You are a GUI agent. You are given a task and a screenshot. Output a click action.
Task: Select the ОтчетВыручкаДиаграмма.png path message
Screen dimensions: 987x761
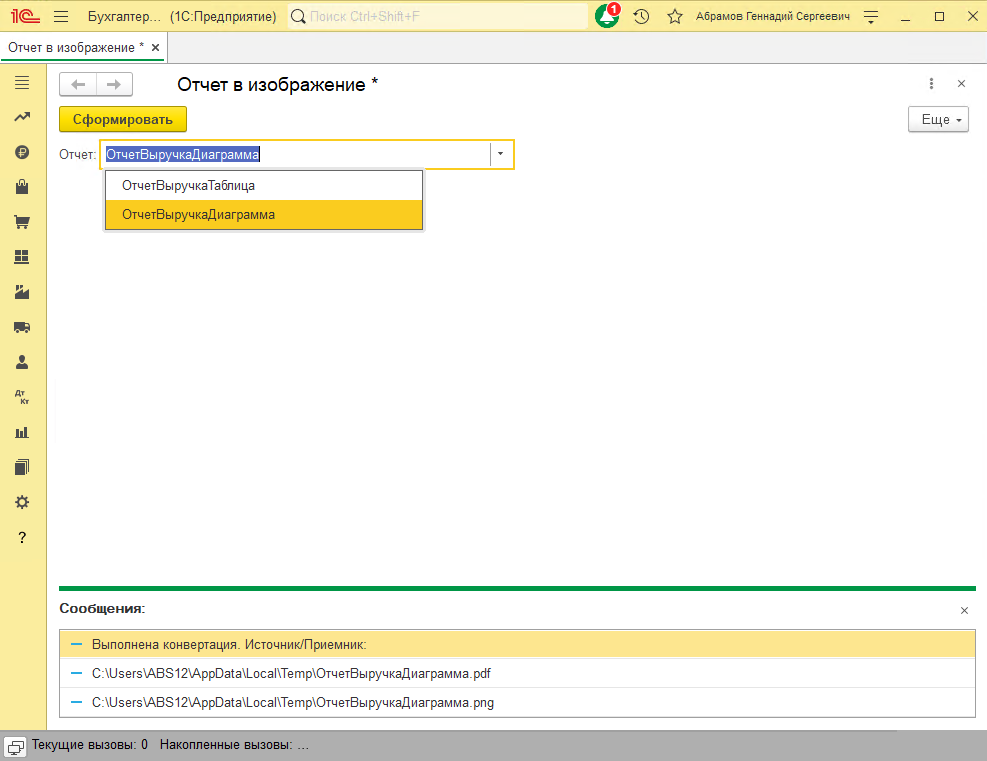[x=517, y=702]
